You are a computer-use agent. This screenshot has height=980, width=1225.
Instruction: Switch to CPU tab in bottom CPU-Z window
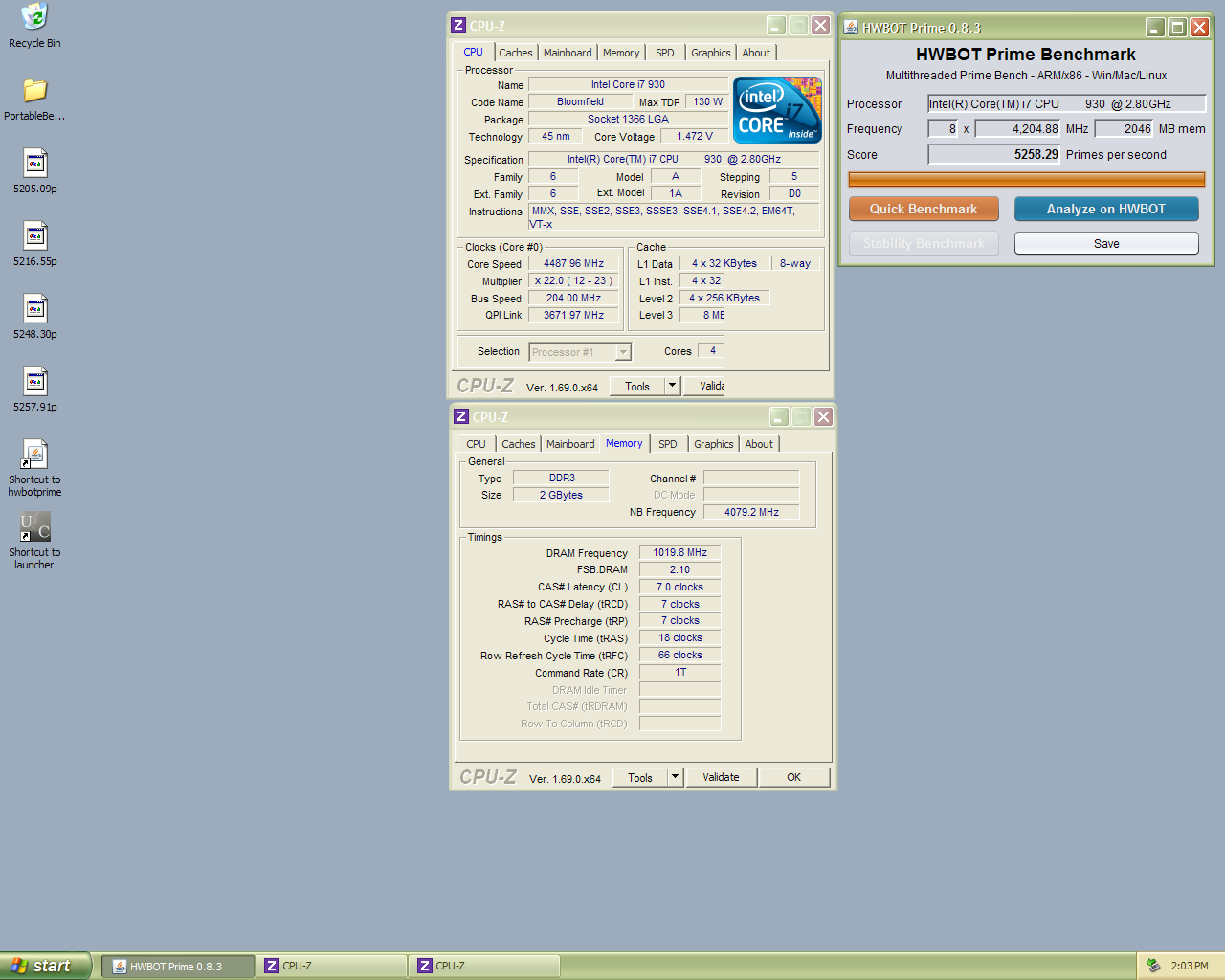[477, 444]
